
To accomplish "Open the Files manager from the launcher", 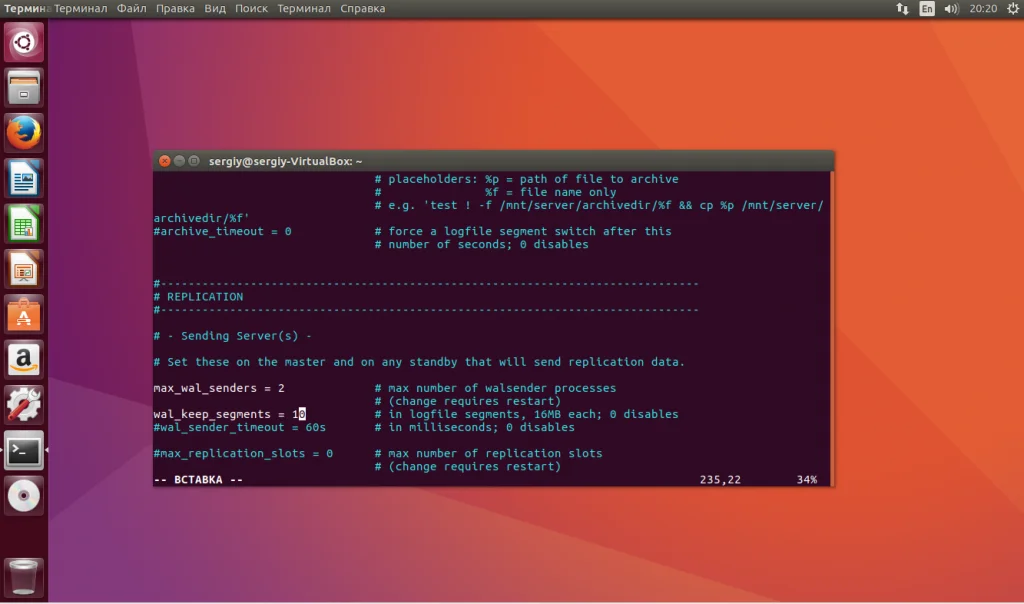I will pyautogui.click(x=24, y=87).
